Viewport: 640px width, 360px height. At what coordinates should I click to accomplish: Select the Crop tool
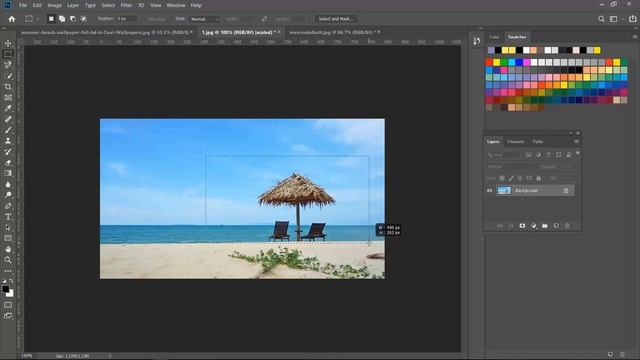pos(8,87)
